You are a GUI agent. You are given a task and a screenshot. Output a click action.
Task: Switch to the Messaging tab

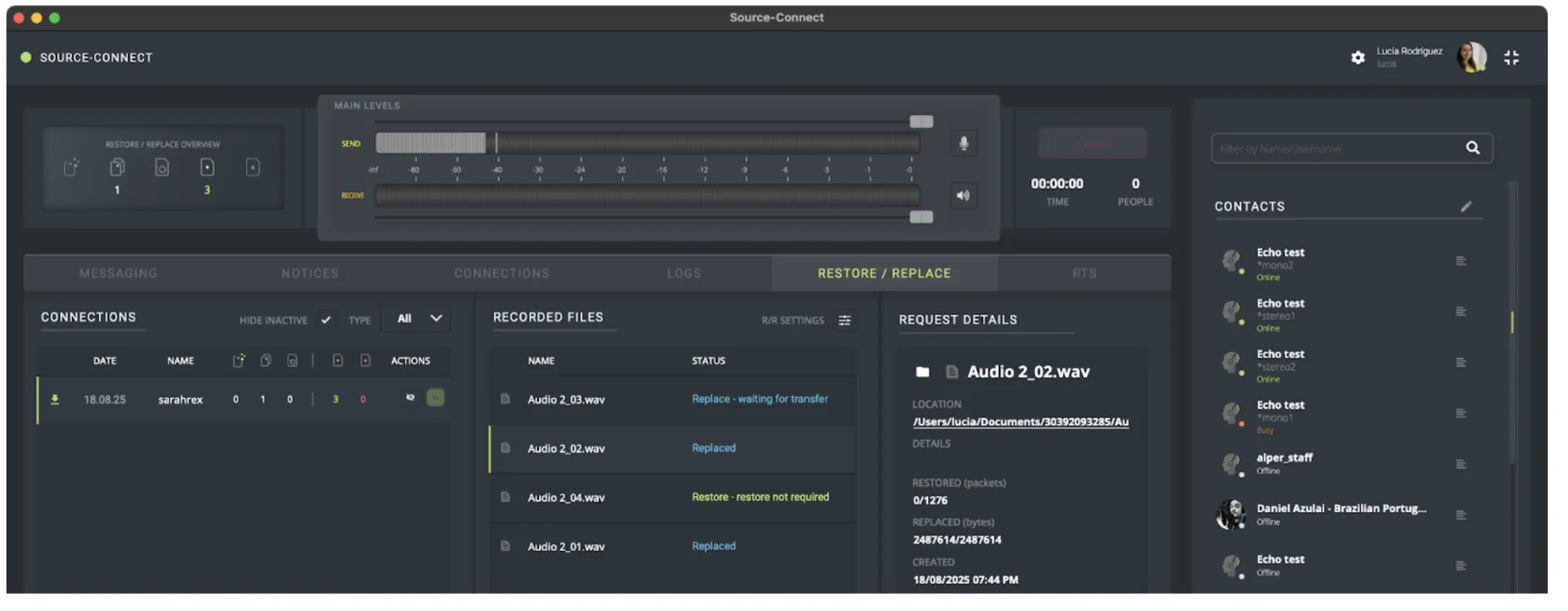(118, 273)
